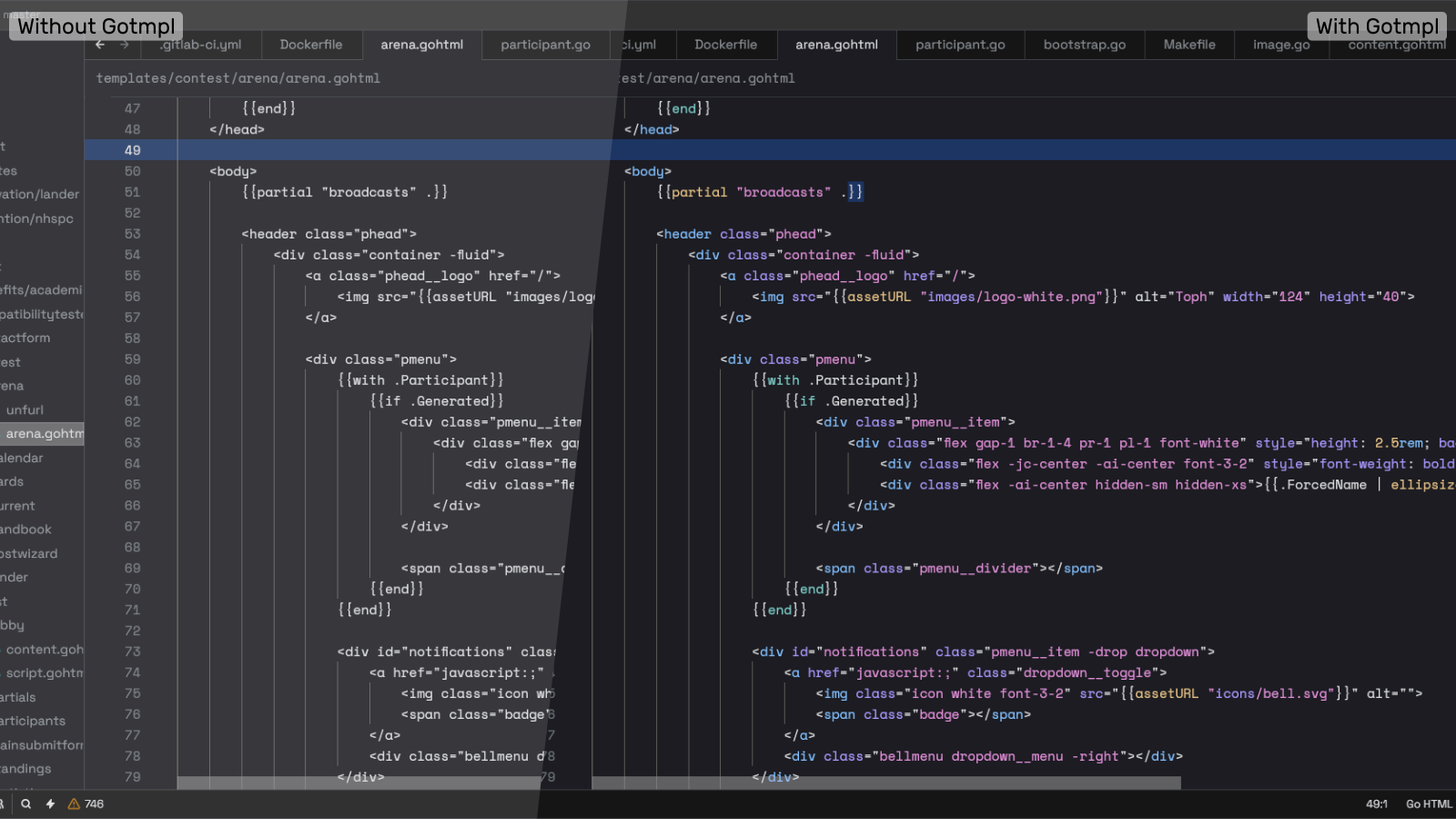Open diagnostics via warning triangle icon
This screenshot has width=1456, height=819.
[x=75, y=804]
